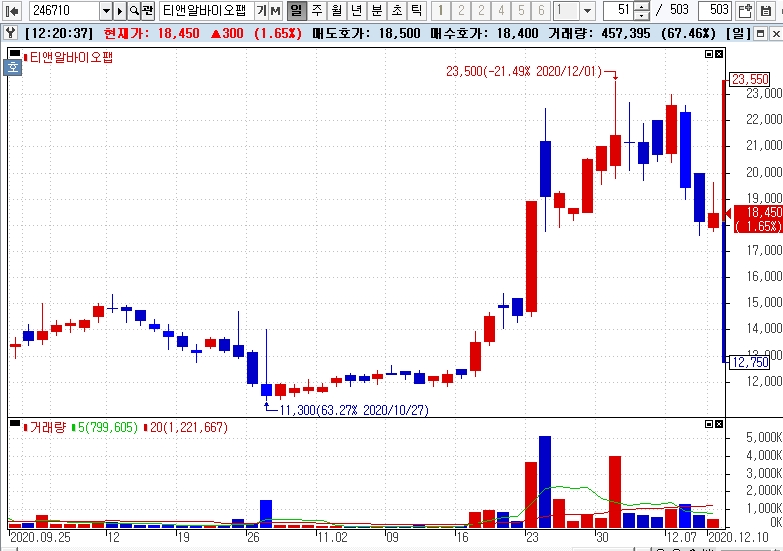Click the candle count field showing 51

coord(619,10)
